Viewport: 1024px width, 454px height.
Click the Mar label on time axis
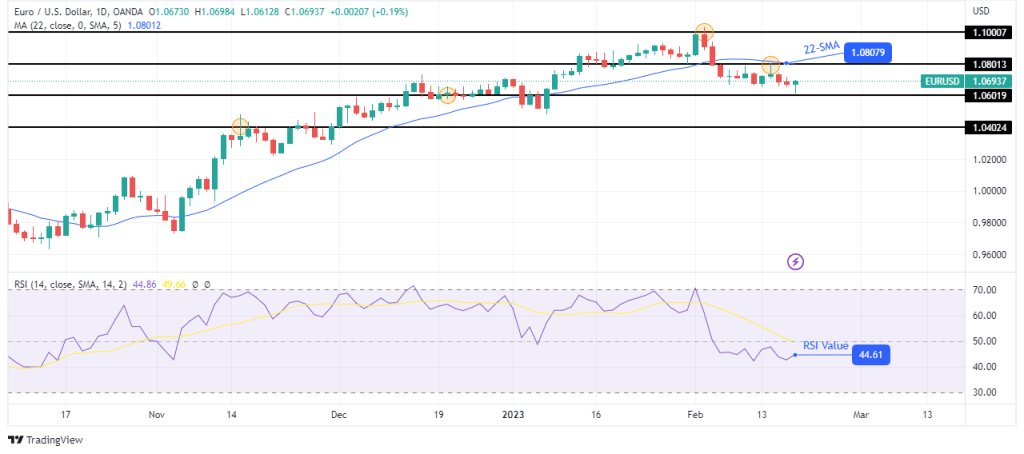861,415
